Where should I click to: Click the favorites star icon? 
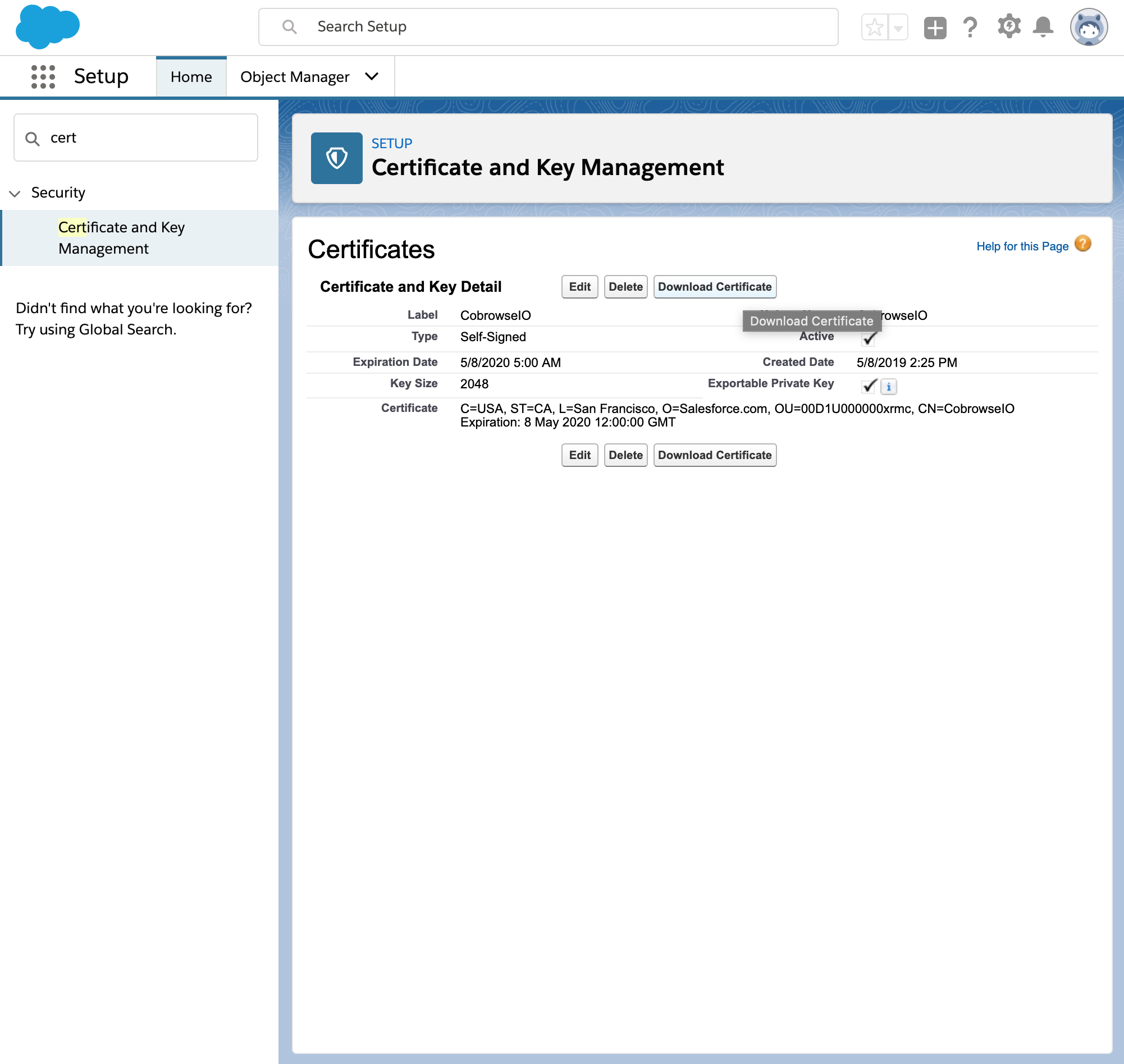click(x=874, y=27)
